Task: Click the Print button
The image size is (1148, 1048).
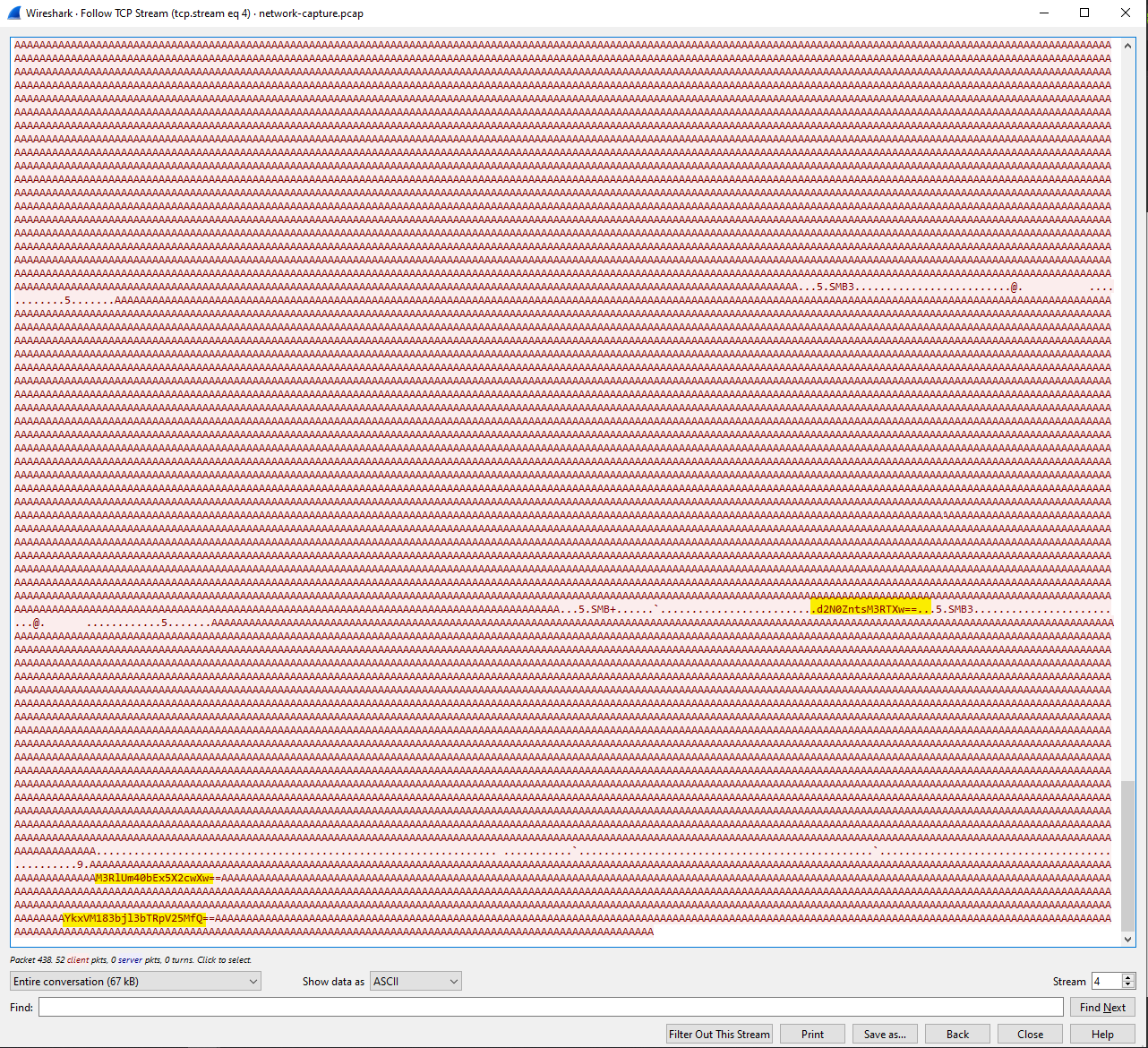Action: pos(812,1034)
